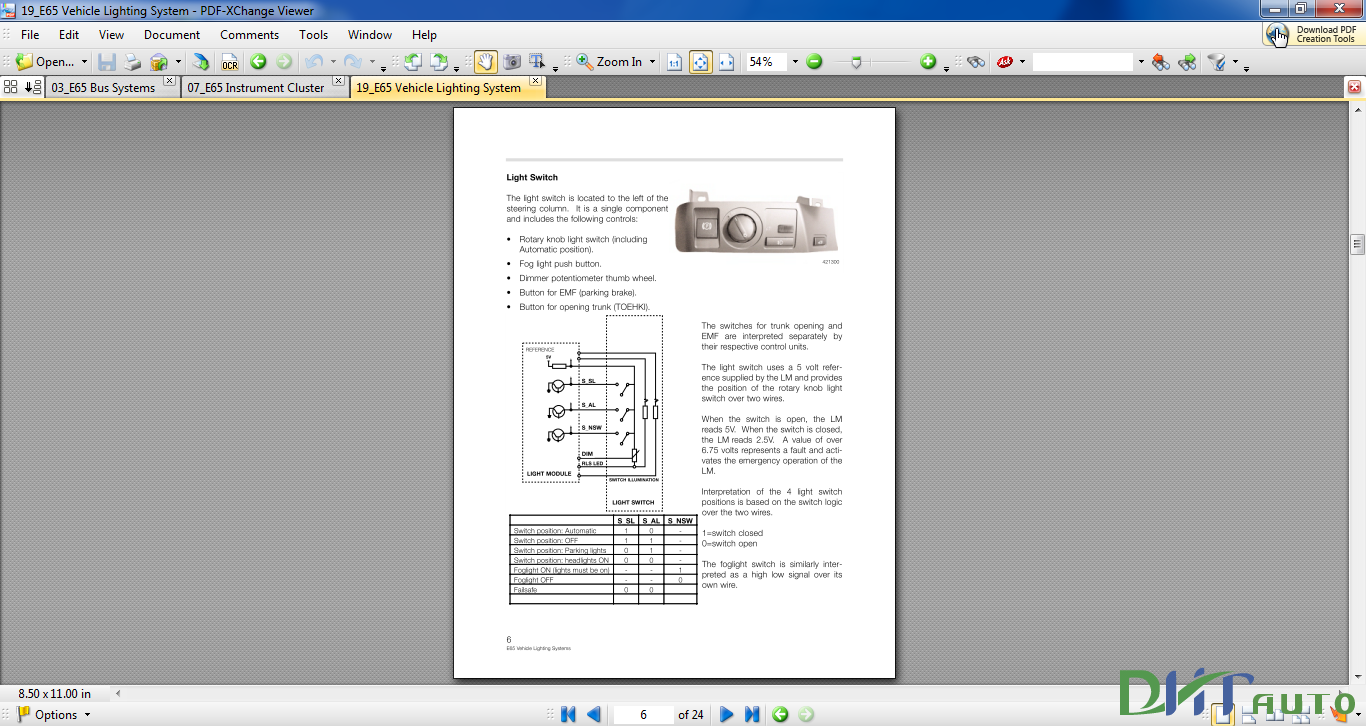Open the Options menu button
The width and height of the screenshot is (1366, 726).
pos(54,714)
